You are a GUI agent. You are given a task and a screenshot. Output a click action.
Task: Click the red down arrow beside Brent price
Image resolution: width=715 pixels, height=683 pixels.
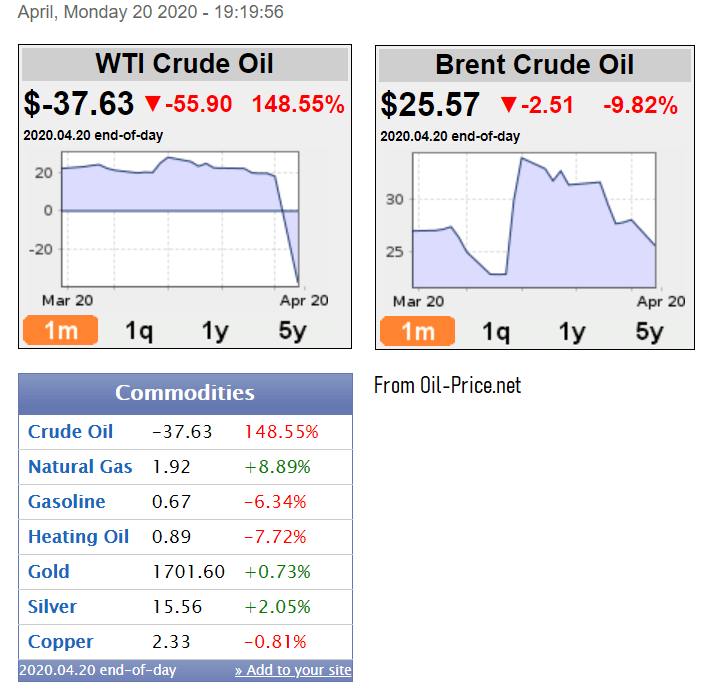(x=508, y=105)
